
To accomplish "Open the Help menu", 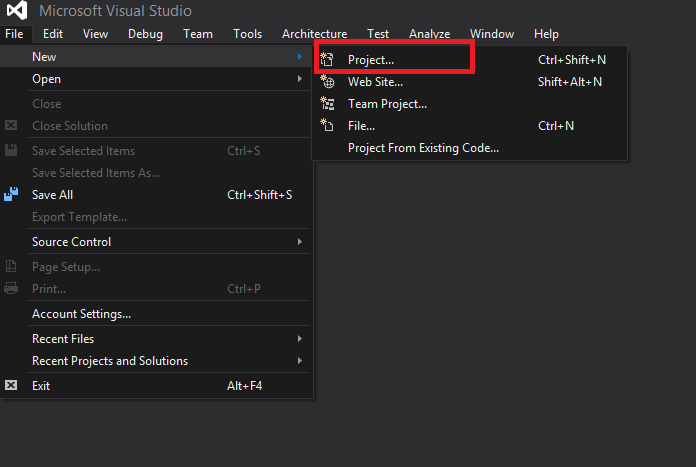I will 546,34.
